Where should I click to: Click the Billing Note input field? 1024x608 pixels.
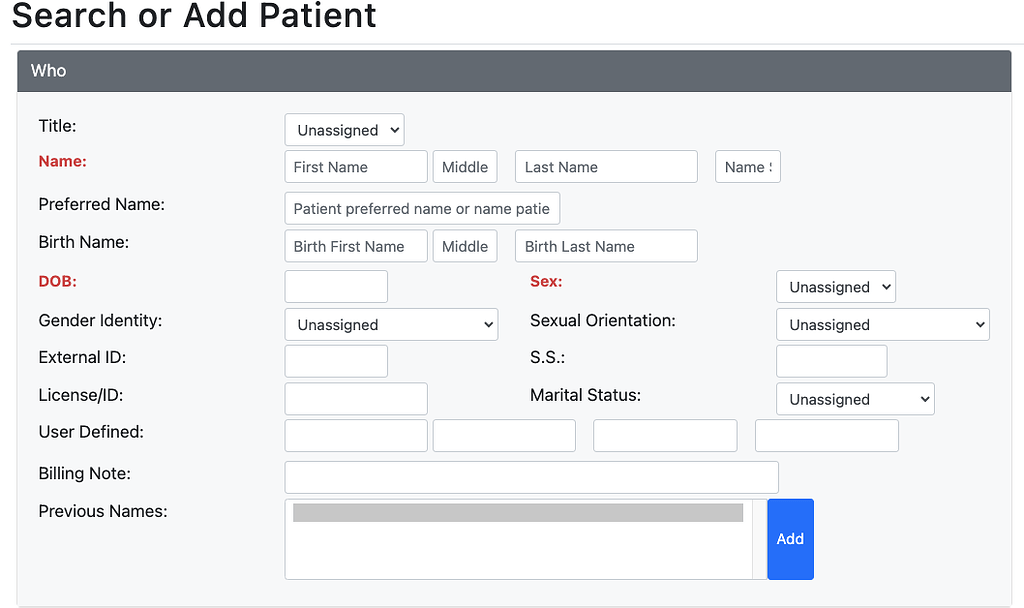pos(531,477)
